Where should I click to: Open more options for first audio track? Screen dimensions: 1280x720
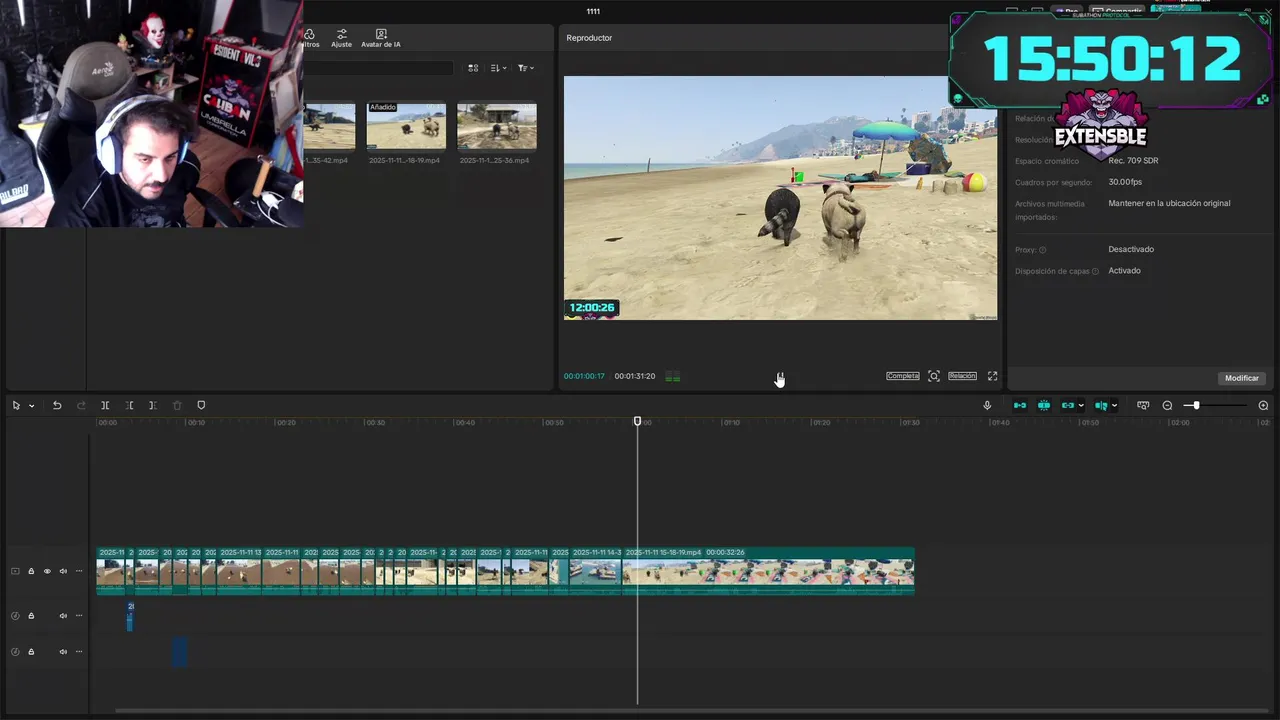(79, 616)
